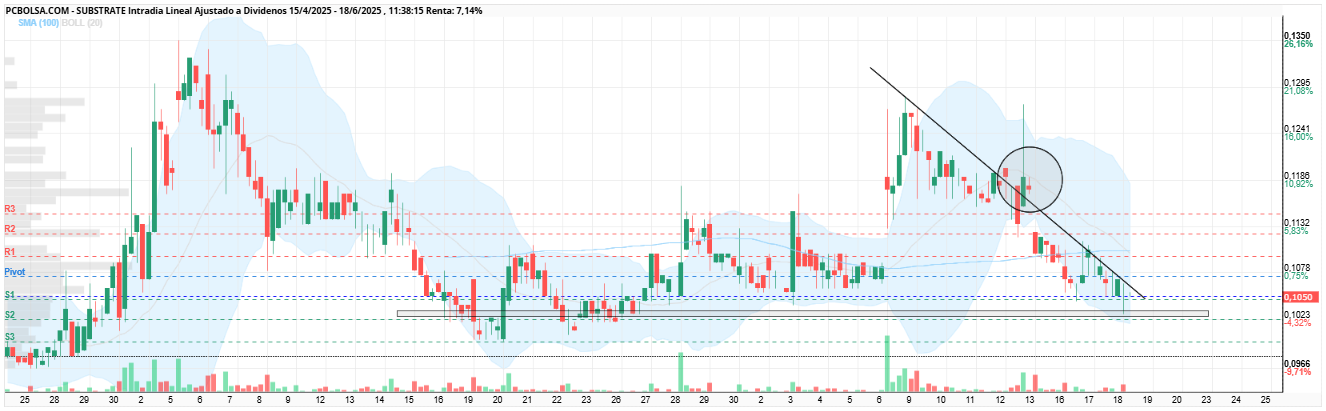1326x411 pixels.
Task: Click date label 11 on time axis
Action: [970, 399]
